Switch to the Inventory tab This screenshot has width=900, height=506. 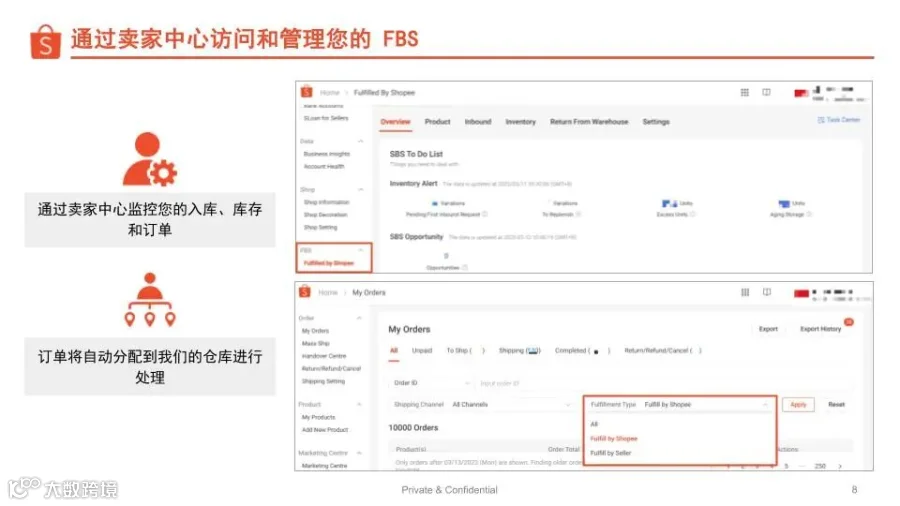(x=521, y=122)
